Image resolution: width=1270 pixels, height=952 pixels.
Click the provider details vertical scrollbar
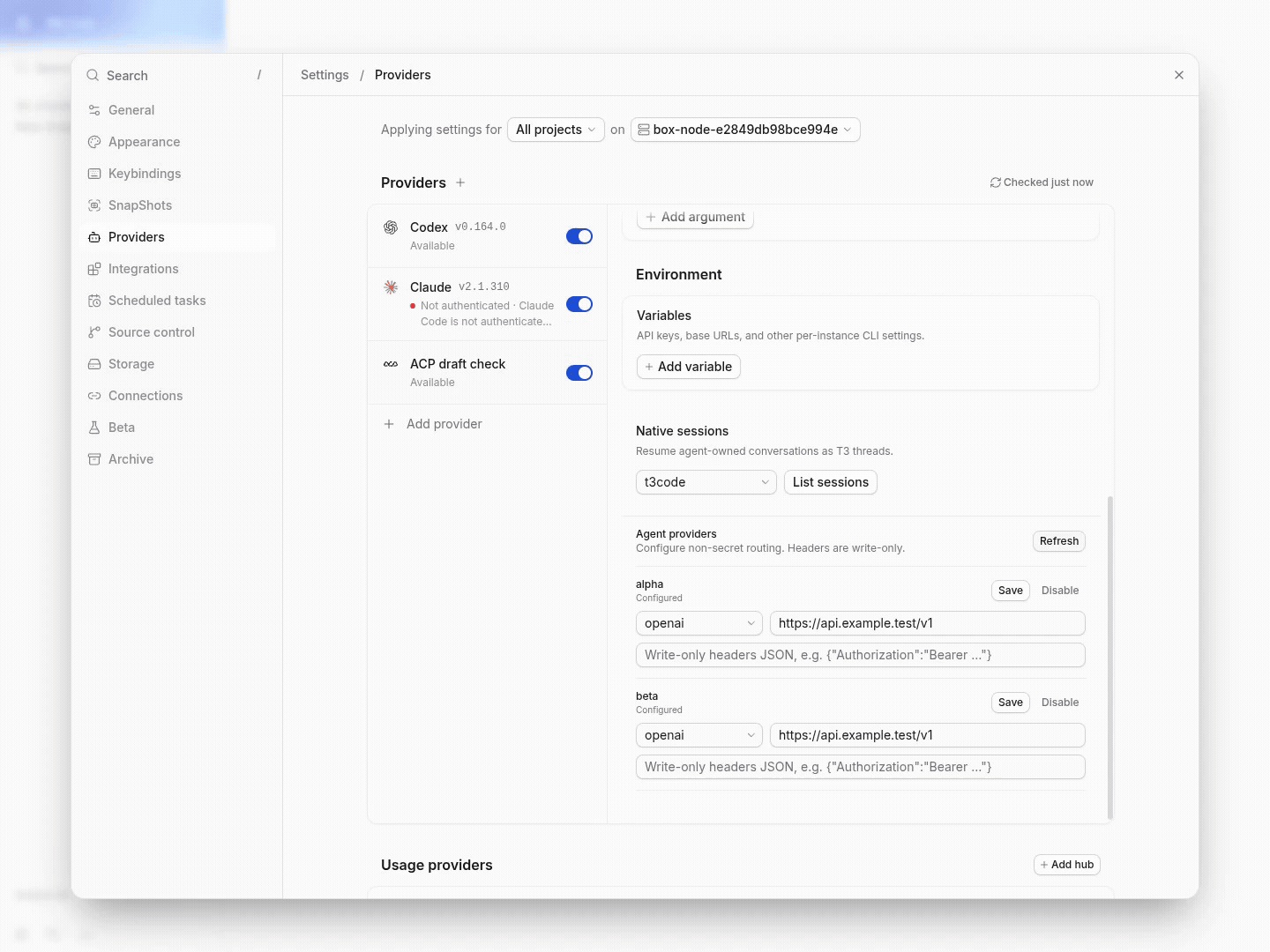point(1110,658)
